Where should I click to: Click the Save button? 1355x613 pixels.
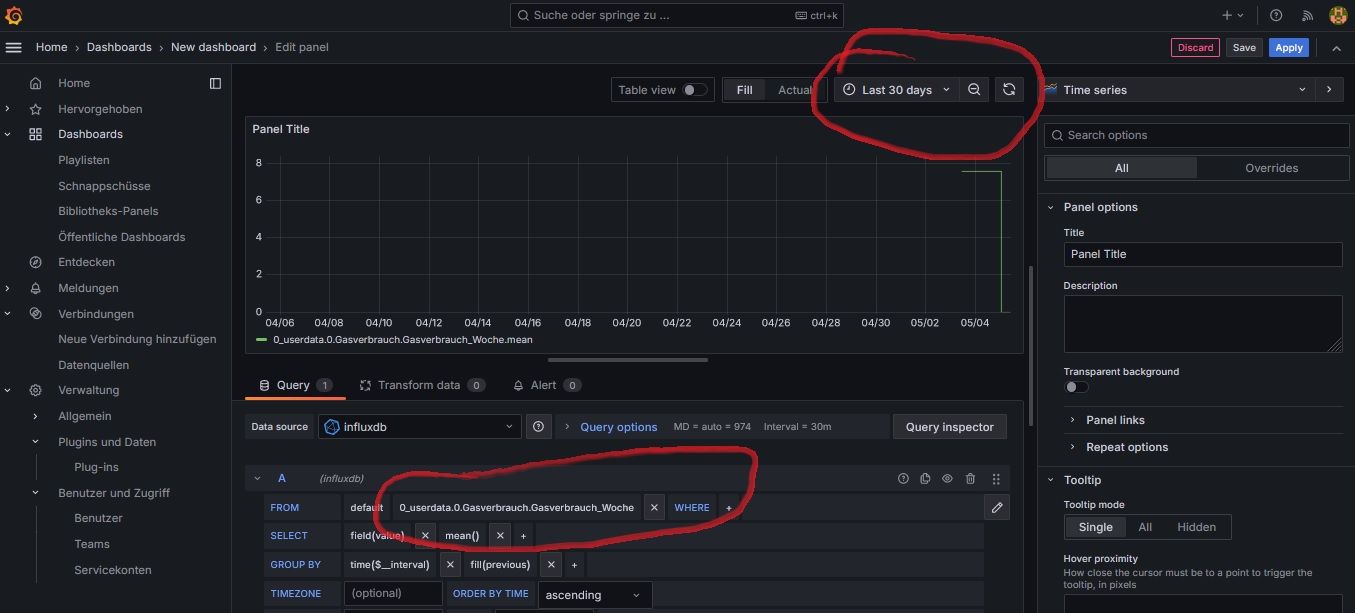pos(1244,47)
